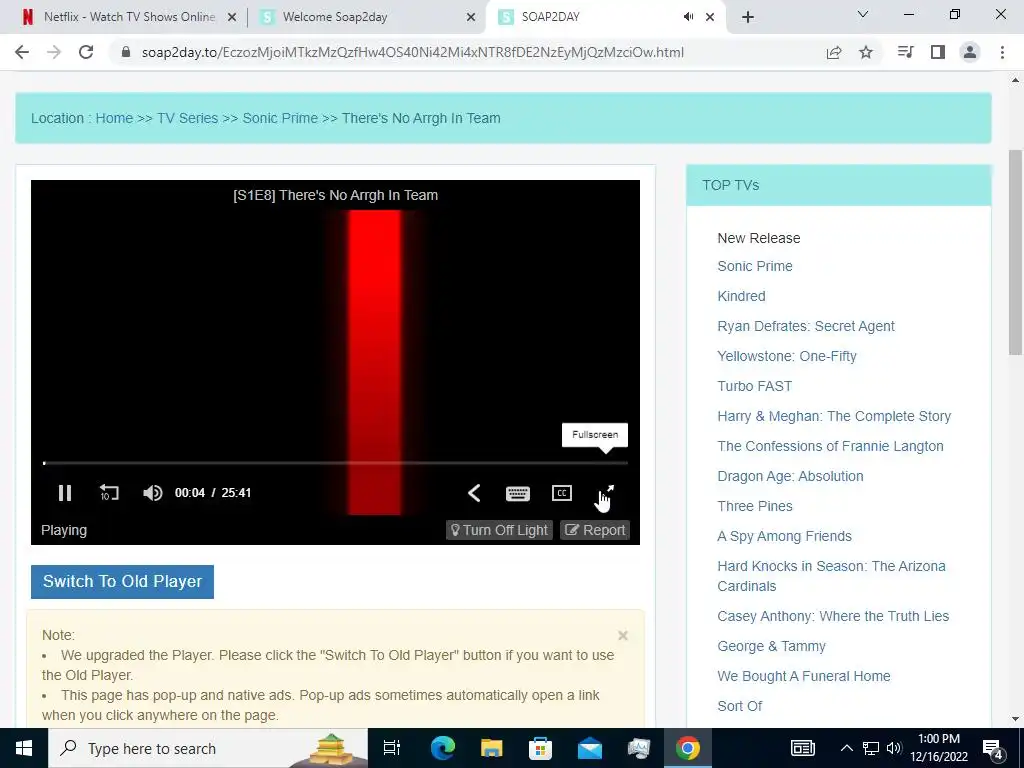1024x768 pixels.
Task: Bookmark this page with star
Action: (866, 52)
